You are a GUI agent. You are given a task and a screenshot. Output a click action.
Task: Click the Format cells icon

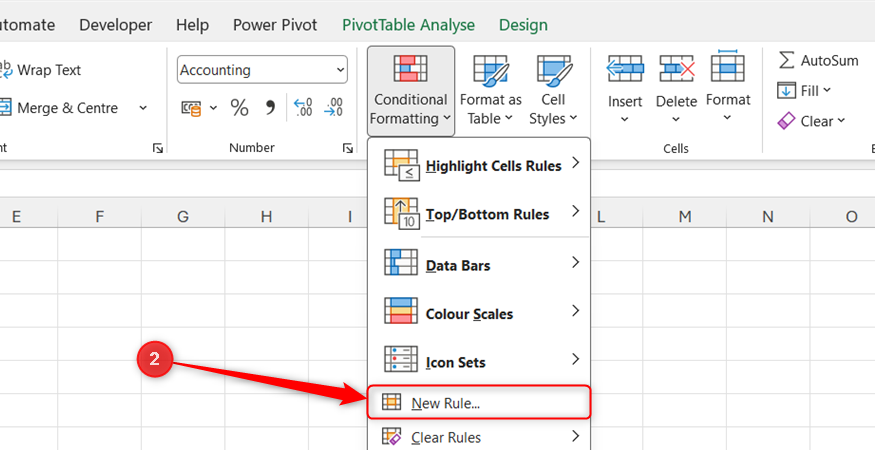coord(728,67)
